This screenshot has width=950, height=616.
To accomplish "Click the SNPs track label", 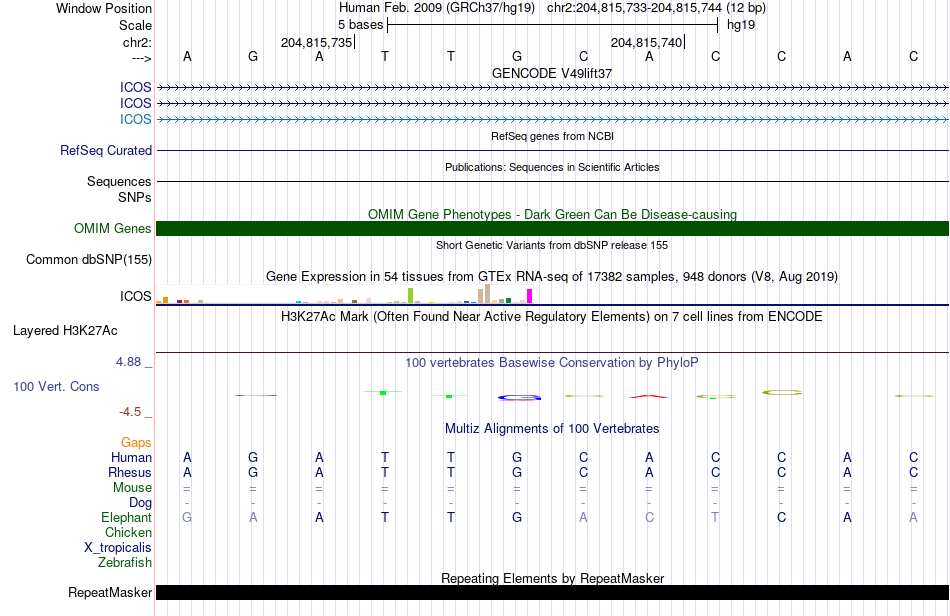I will tap(135, 197).
